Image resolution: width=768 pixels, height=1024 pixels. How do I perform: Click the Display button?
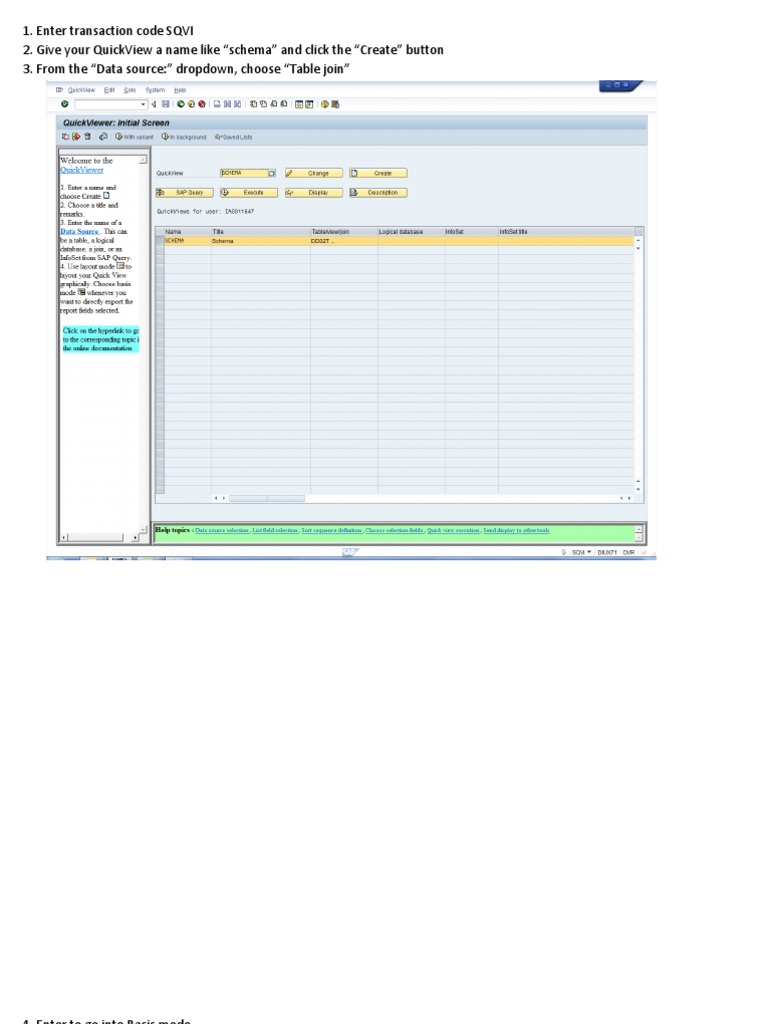coord(313,193)
